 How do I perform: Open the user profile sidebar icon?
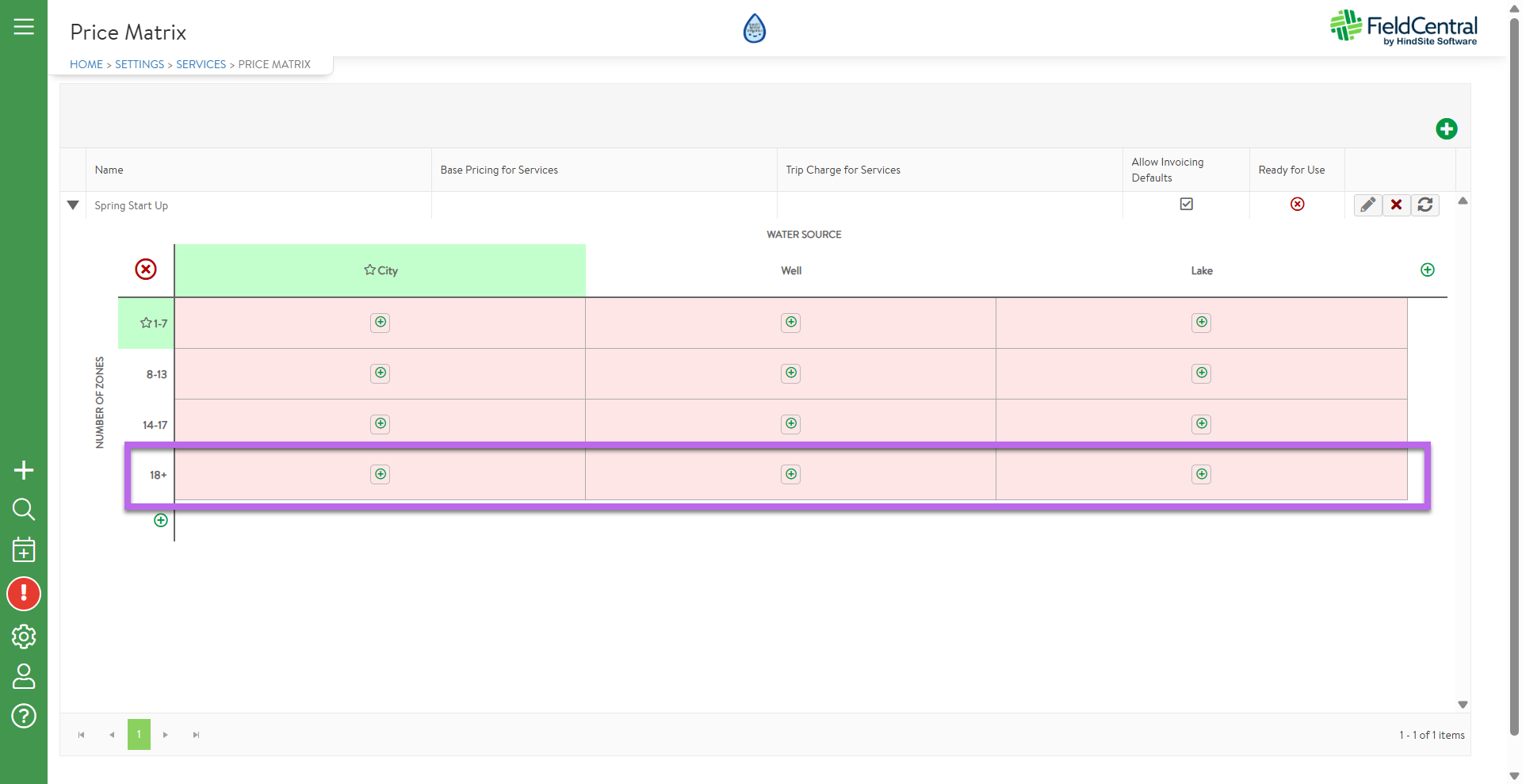pyautogui.click(x=24, y=676)
